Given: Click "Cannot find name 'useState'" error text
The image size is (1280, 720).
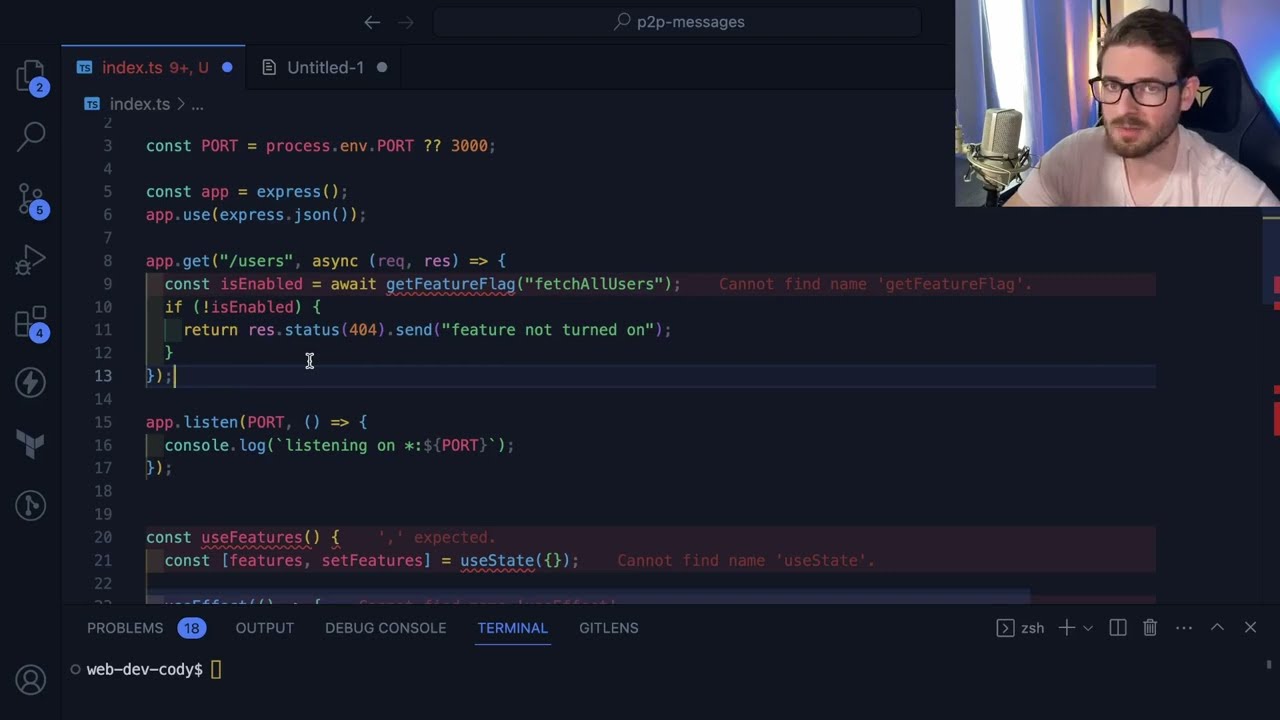Looking at the screenshot, I should (x=746, y=560).
